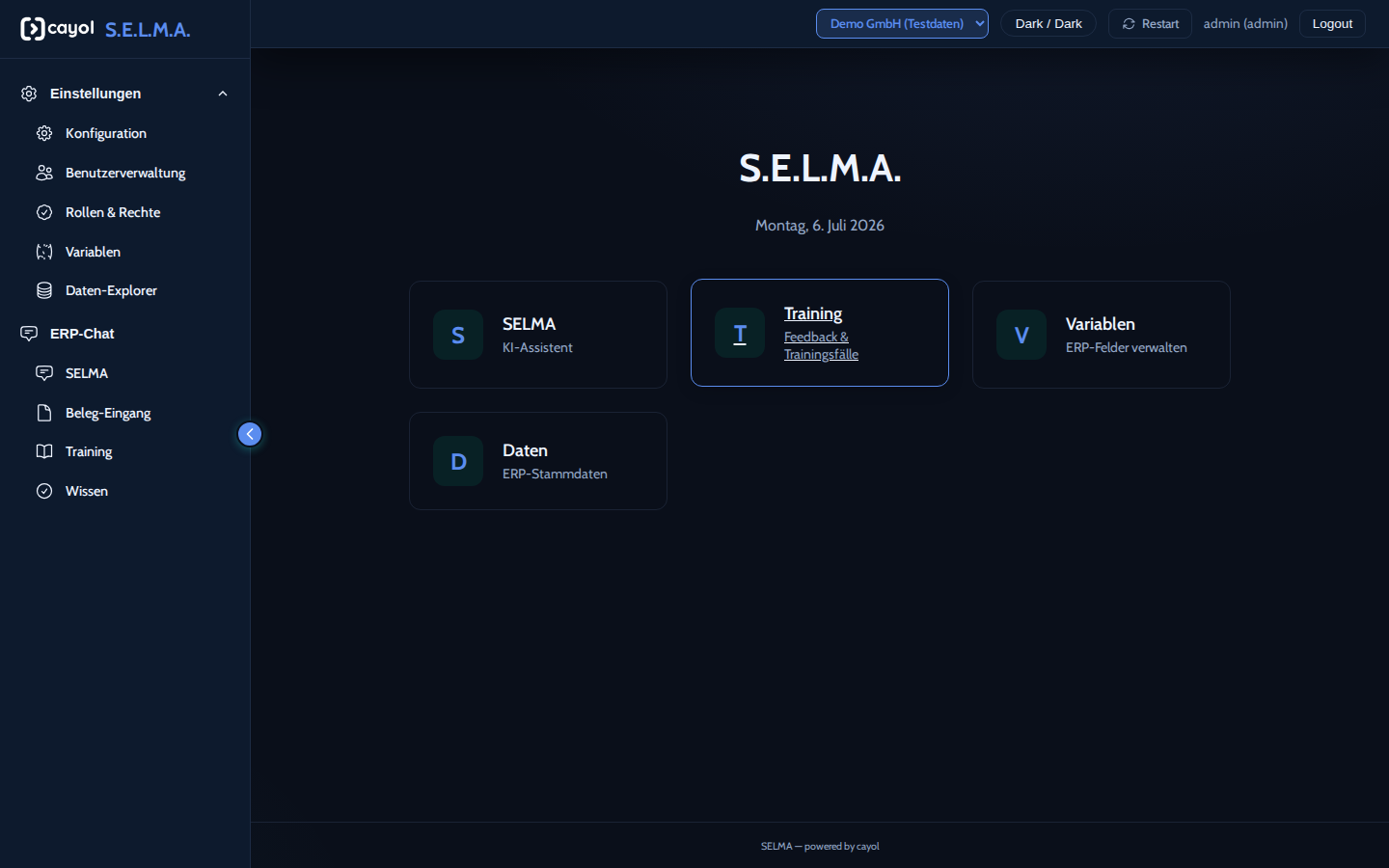The width and height of the screenshot is (1389, 868).
Task: Open the Daten ERP-Stammdaten card
Action: tap(538, 461)
